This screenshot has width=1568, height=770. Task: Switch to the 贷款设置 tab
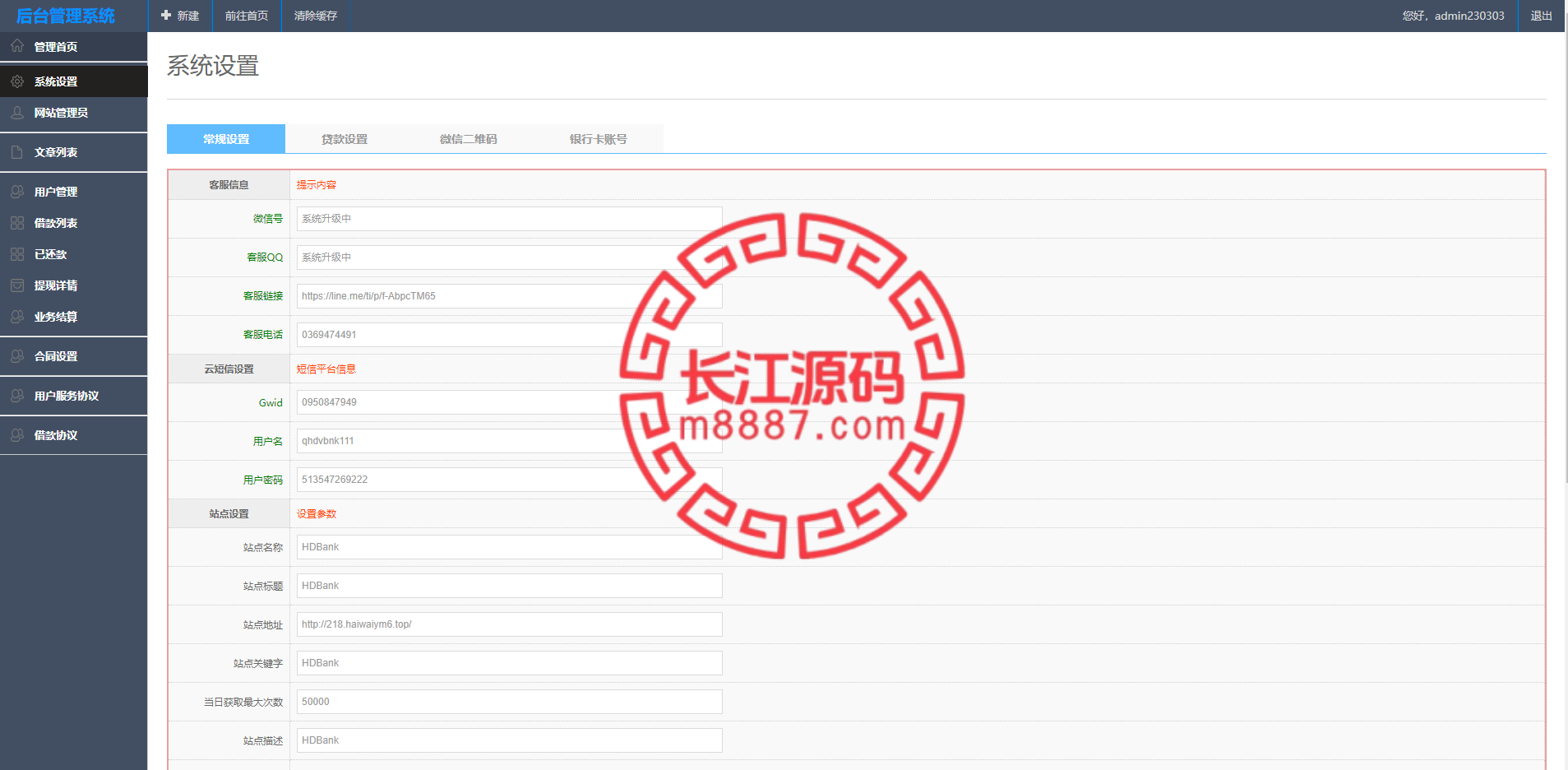pos(345,139)
